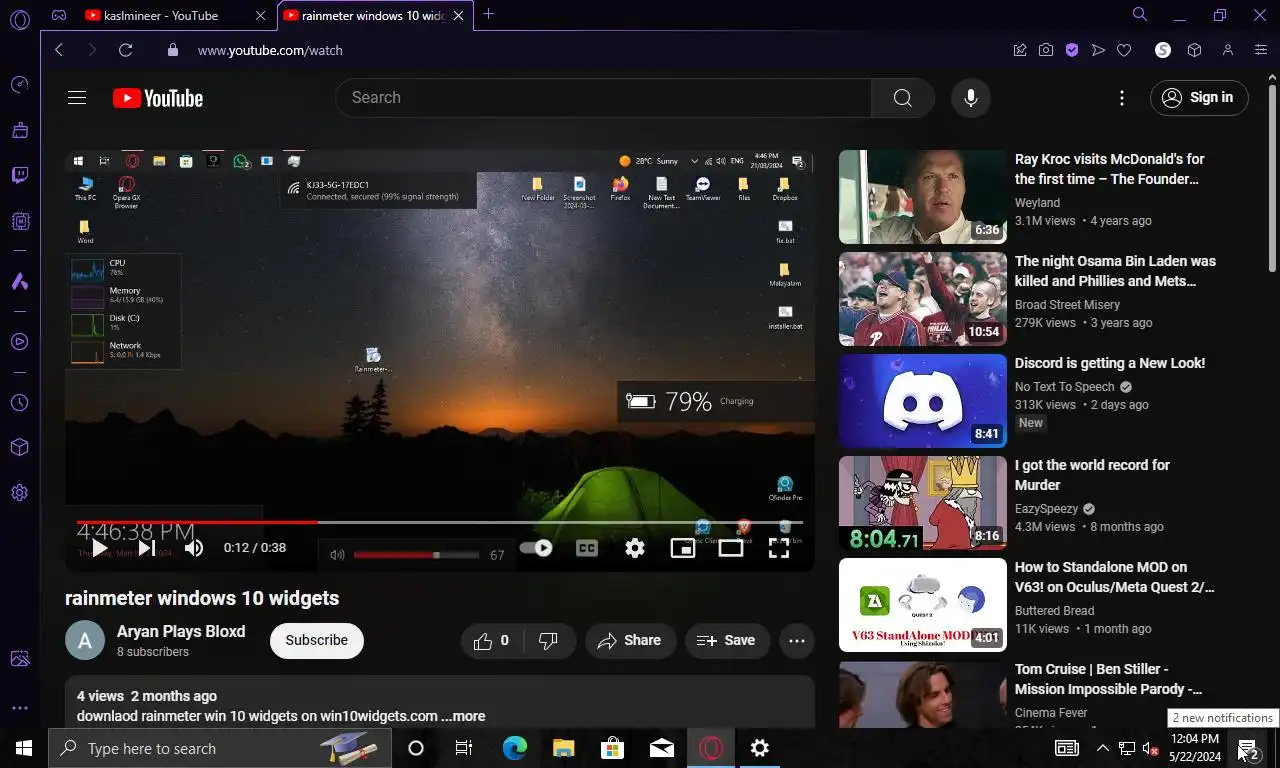Click the Sign in button

point(1200,98)
